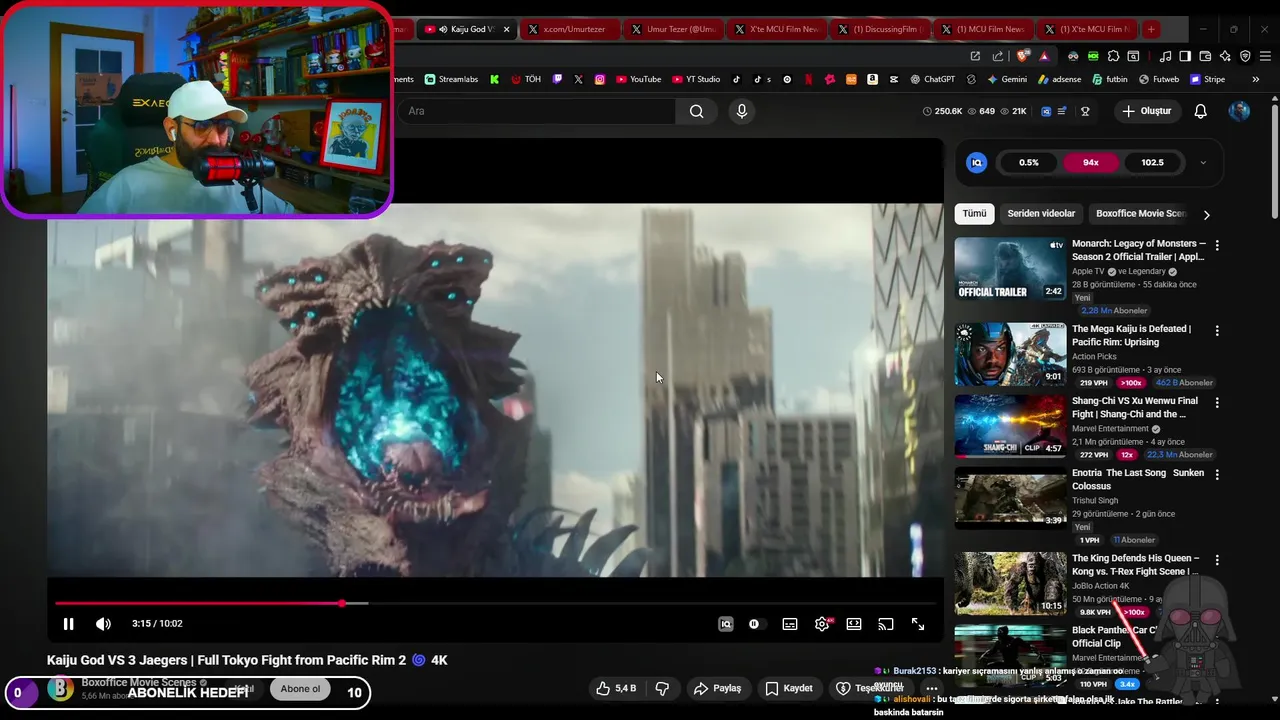This screenshot has width=1280, height=720.
Task: Click the Ara search field
Action: pos(539,111)
